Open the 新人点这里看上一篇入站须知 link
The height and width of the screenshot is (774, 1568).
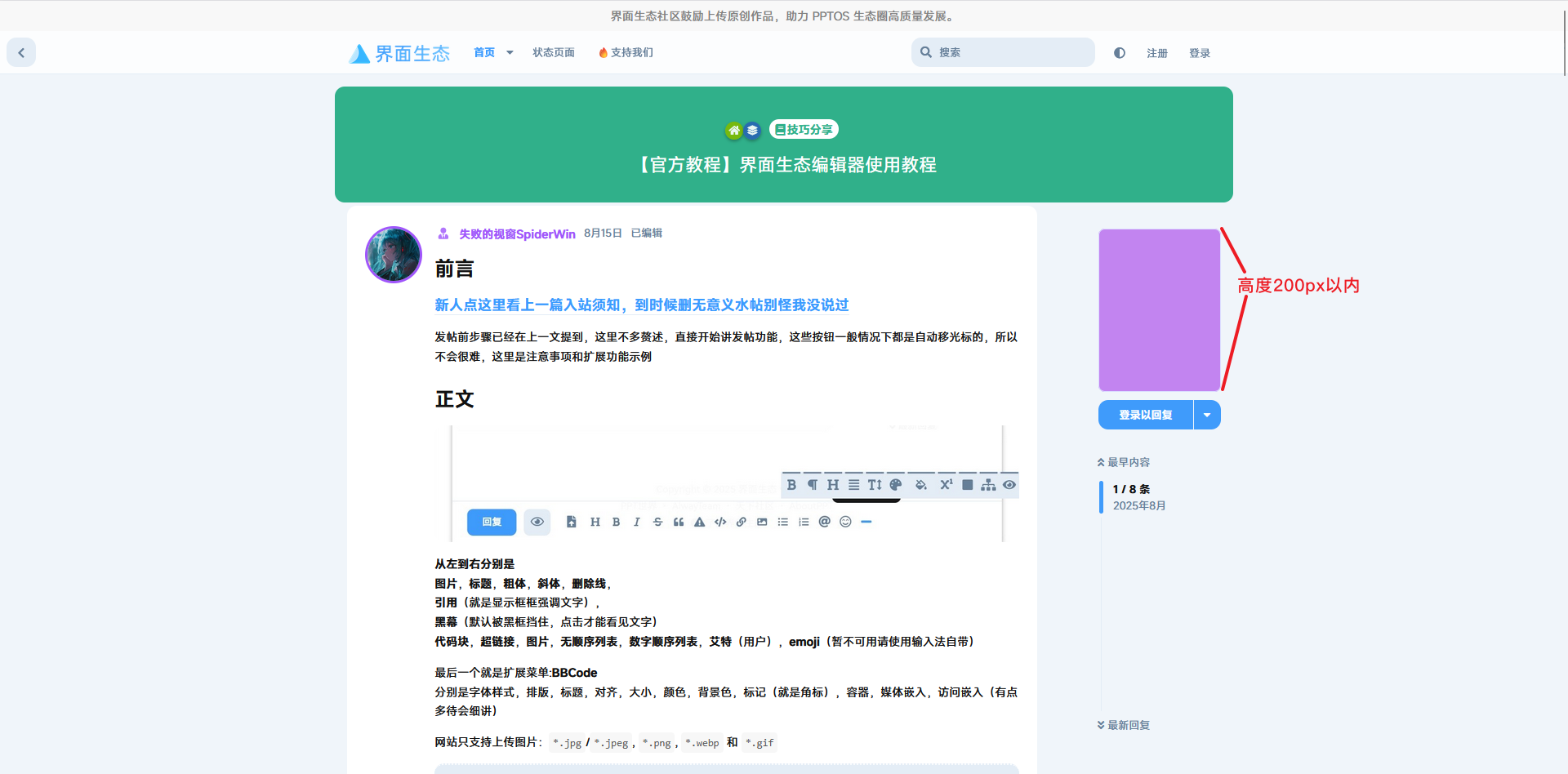coord(641,305)
